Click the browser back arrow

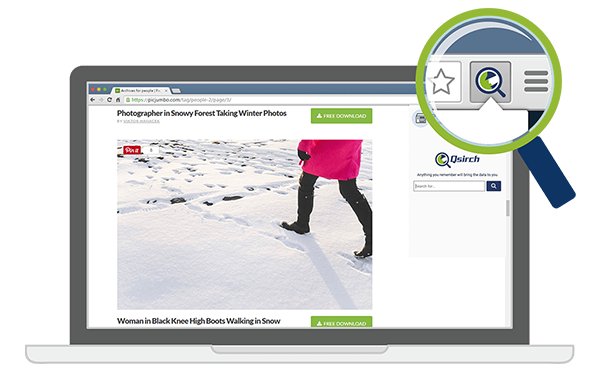(x=92, y=100)
